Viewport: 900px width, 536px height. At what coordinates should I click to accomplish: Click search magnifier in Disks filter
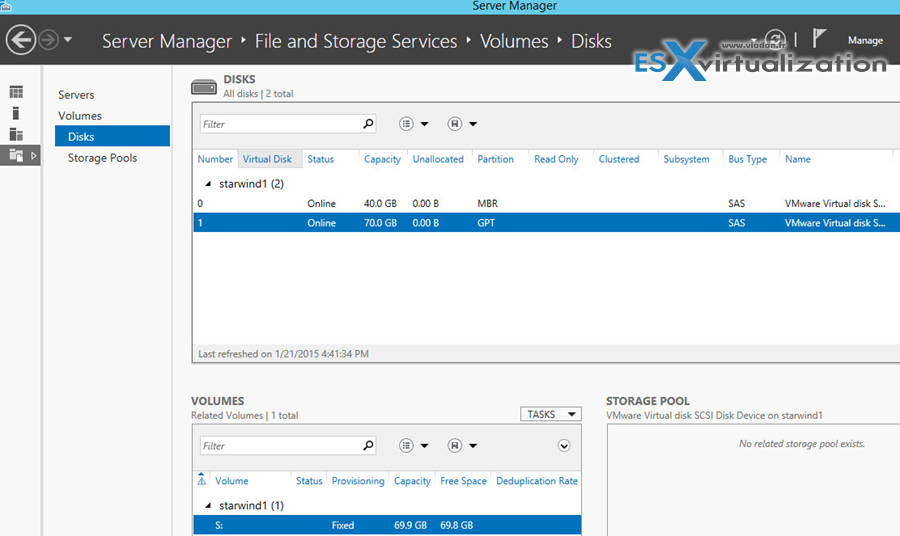click(368, 124)
